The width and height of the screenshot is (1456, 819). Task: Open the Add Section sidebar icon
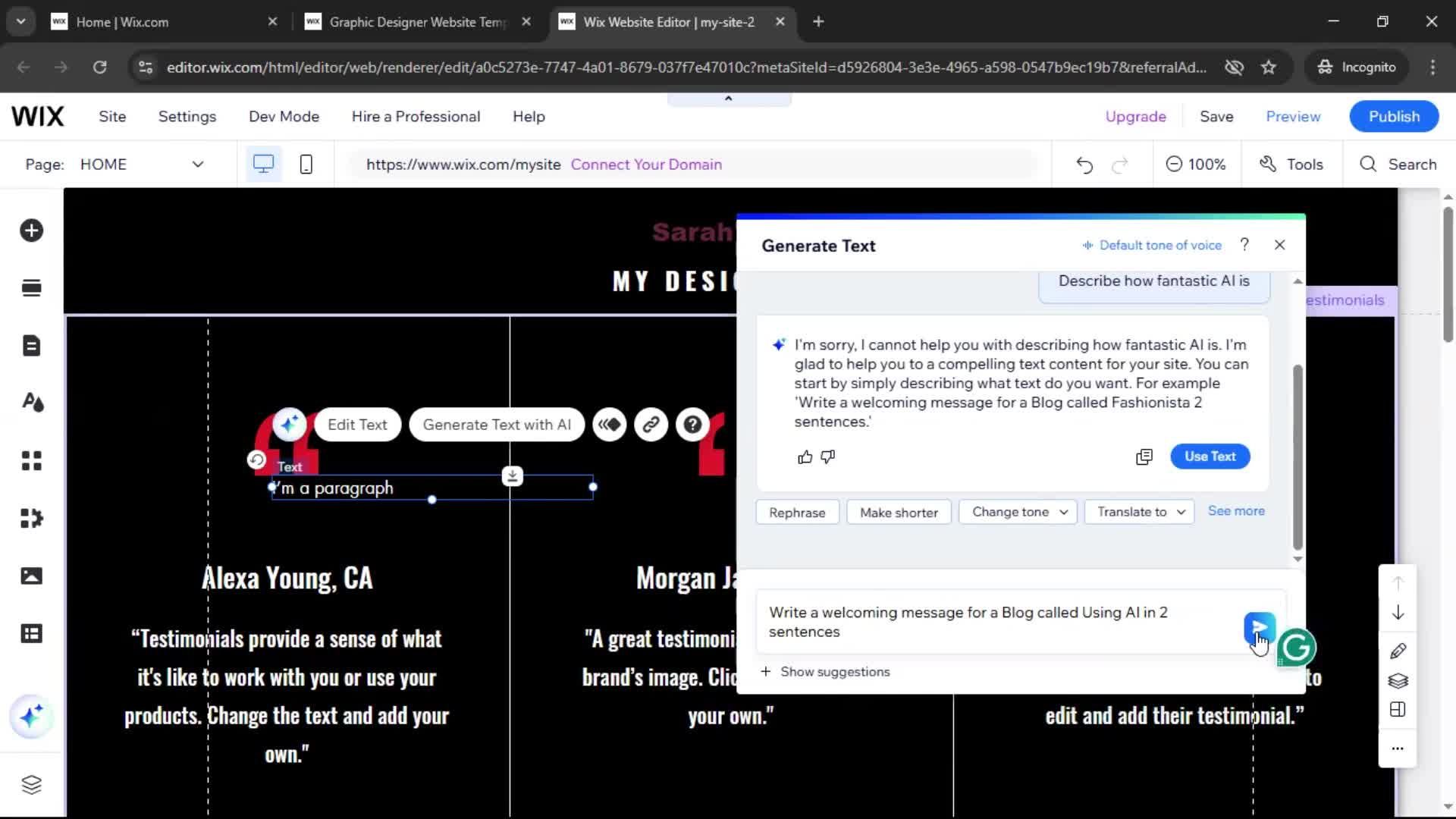coord(31,288)
